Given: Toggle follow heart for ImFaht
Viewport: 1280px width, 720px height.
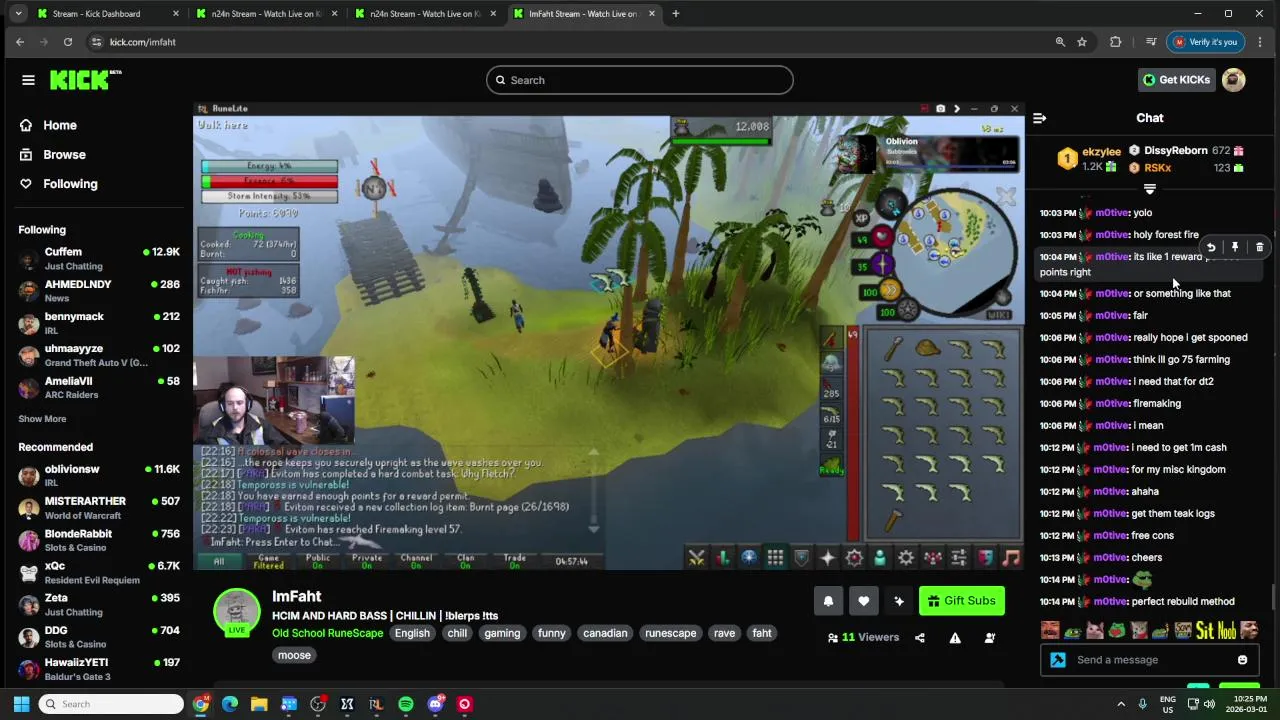Looking at the screenshot, I should [x=863, y=601].
